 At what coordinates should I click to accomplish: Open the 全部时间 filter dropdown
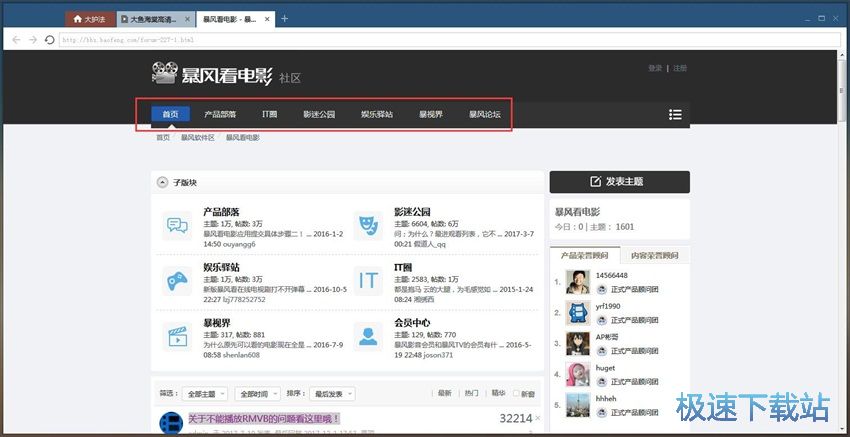pos(257,394)
